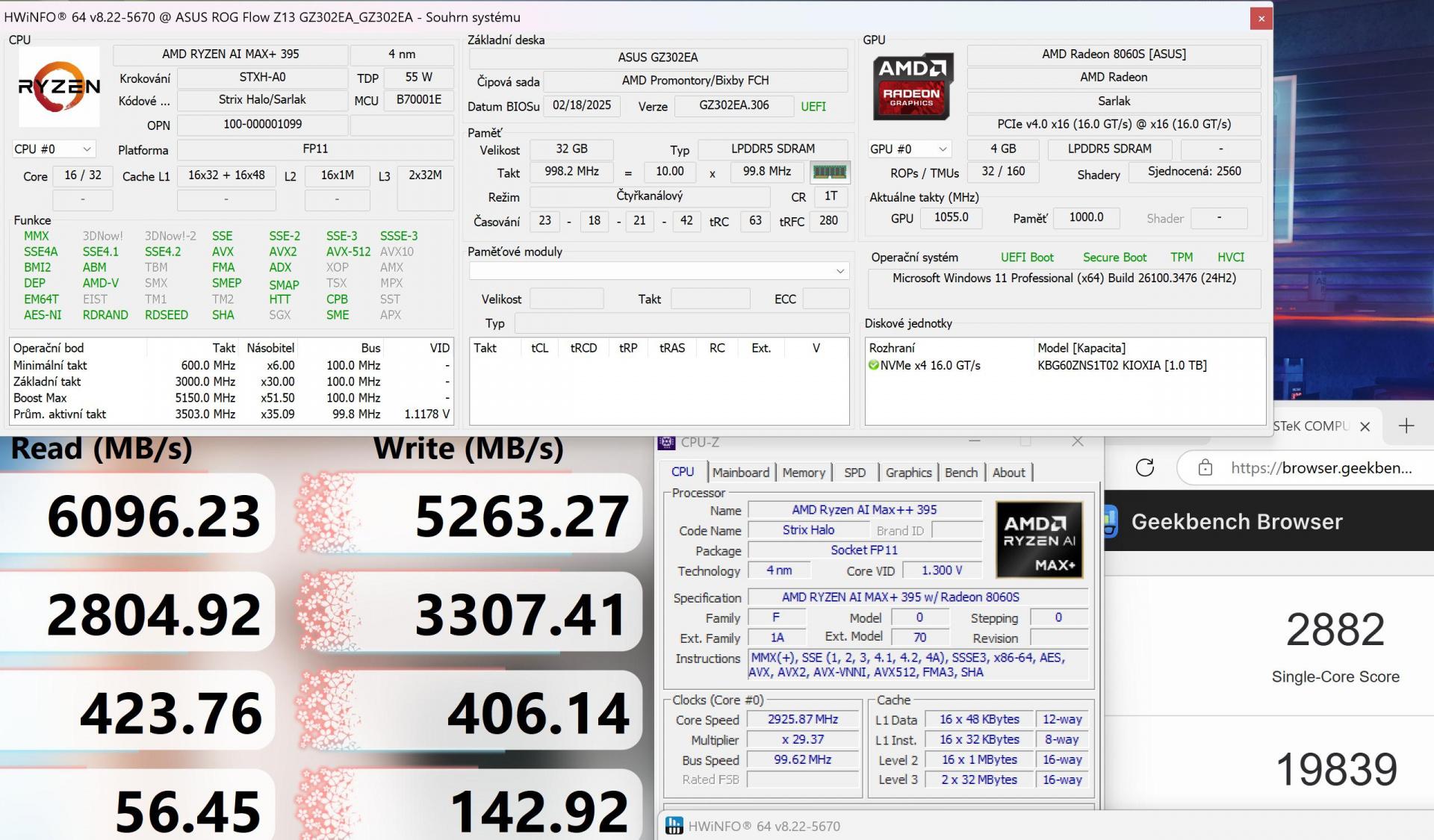
Task: Click the 'Boost Max' operating point row
Action: tap(231, 398)
